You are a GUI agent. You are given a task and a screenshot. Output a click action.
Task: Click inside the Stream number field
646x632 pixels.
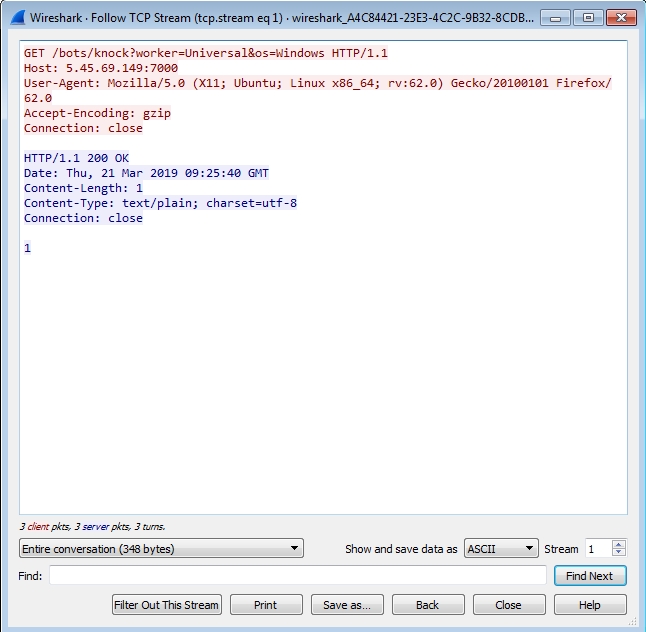pyautogui.click(x=597, y=548)
